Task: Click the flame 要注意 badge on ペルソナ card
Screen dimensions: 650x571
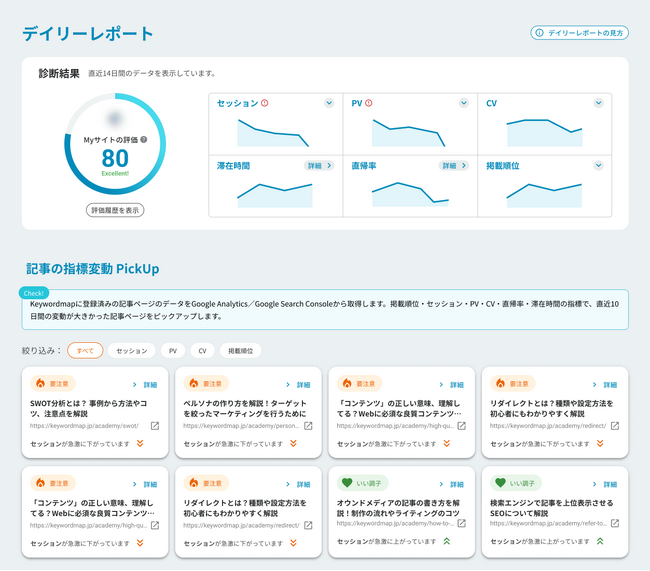Action: pos(206,384)
